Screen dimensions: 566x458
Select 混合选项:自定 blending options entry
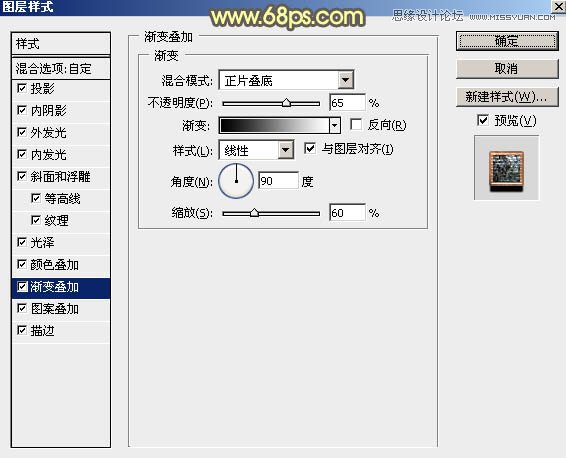61,69
